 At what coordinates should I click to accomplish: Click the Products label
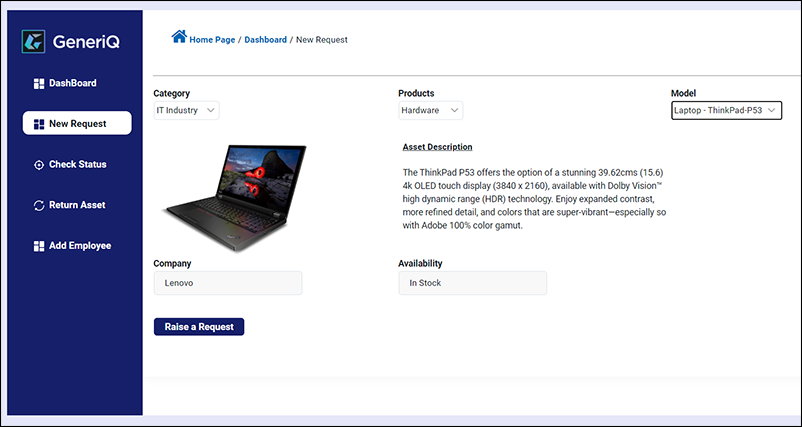416,94
